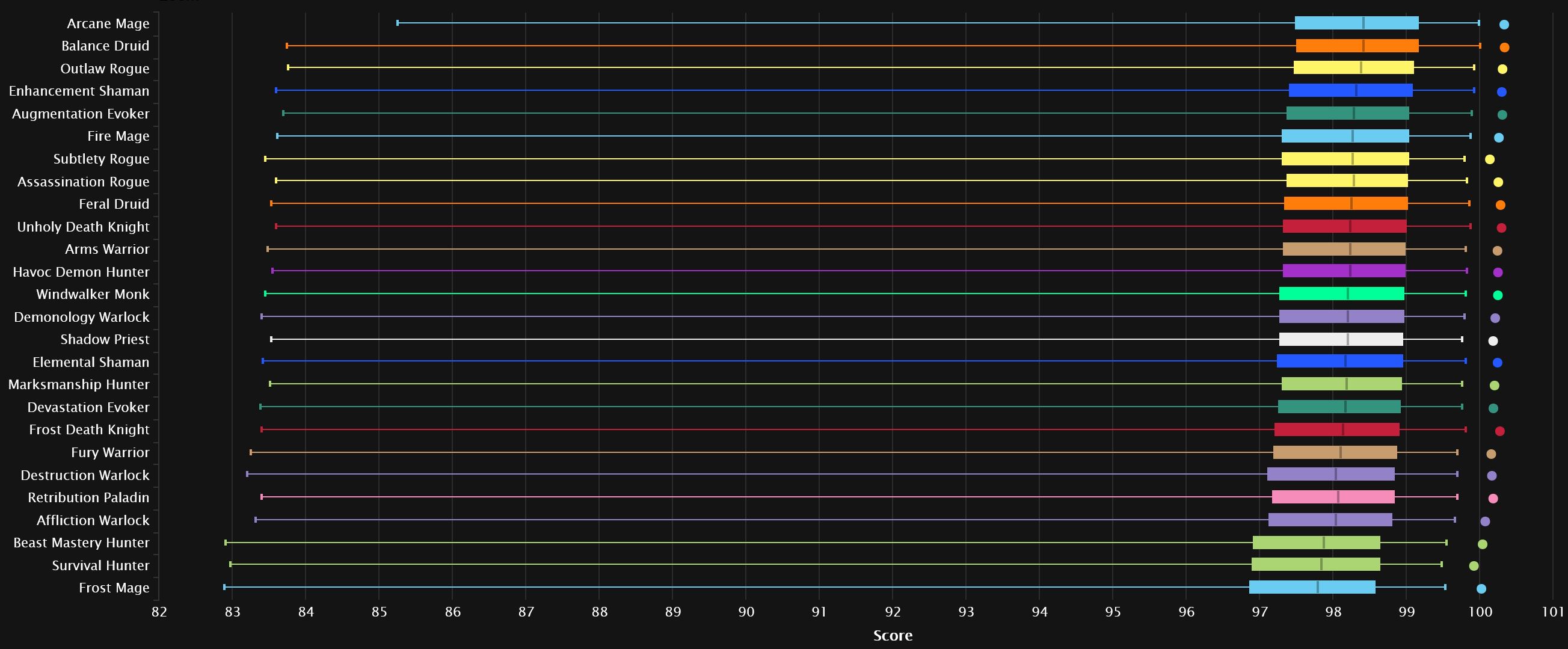Select the Havoc Demon Hunter label
The width and height of the screenshot is (1568, 649).
point(81,271)
